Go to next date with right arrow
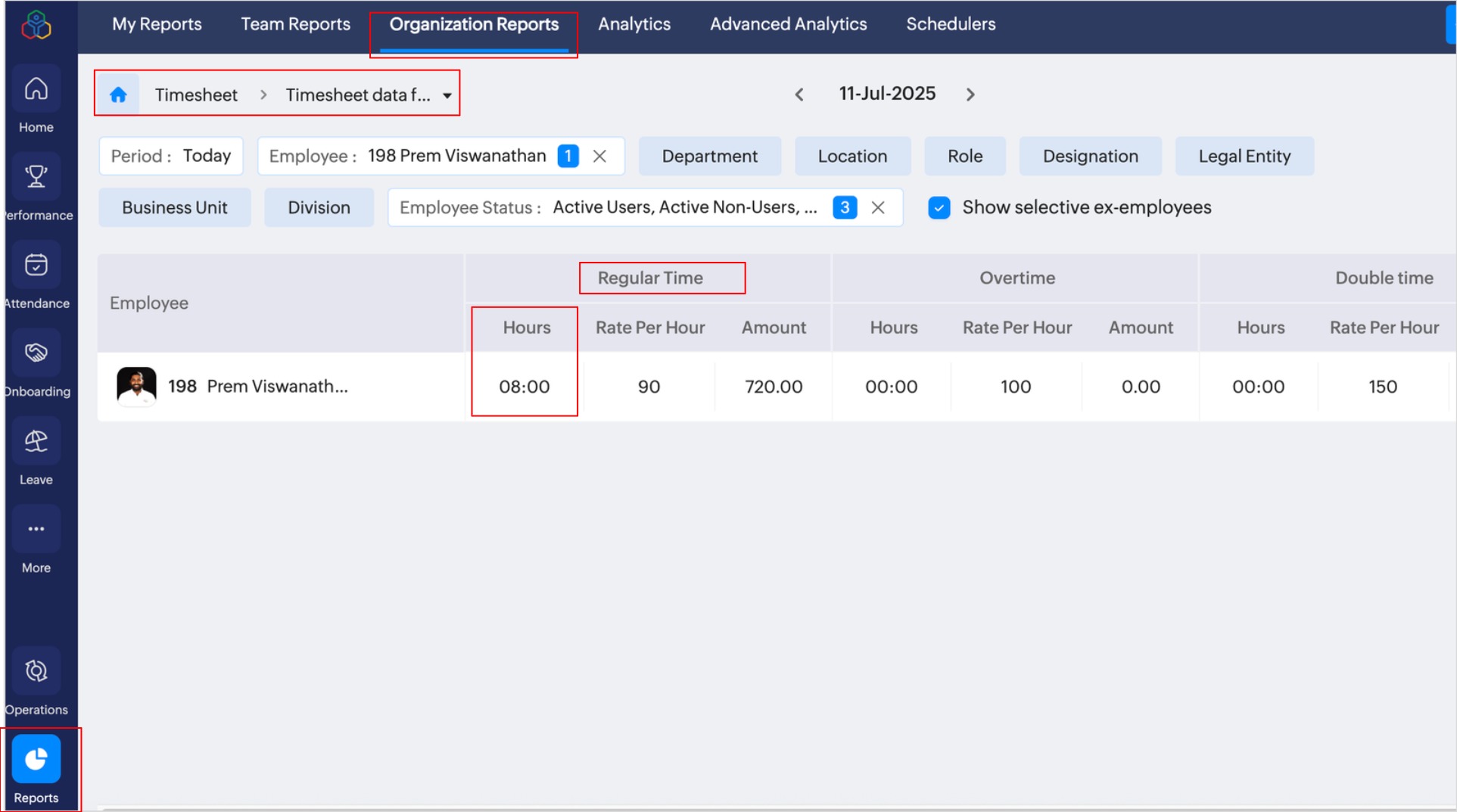 970,95
